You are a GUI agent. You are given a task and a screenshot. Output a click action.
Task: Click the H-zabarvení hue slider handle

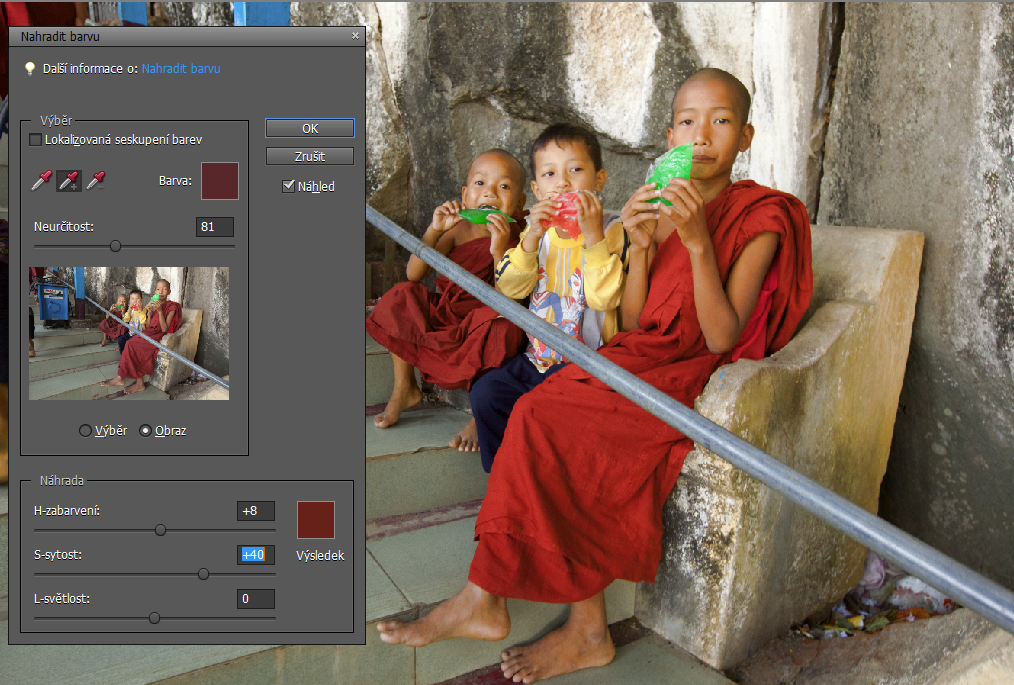point(160,530)
